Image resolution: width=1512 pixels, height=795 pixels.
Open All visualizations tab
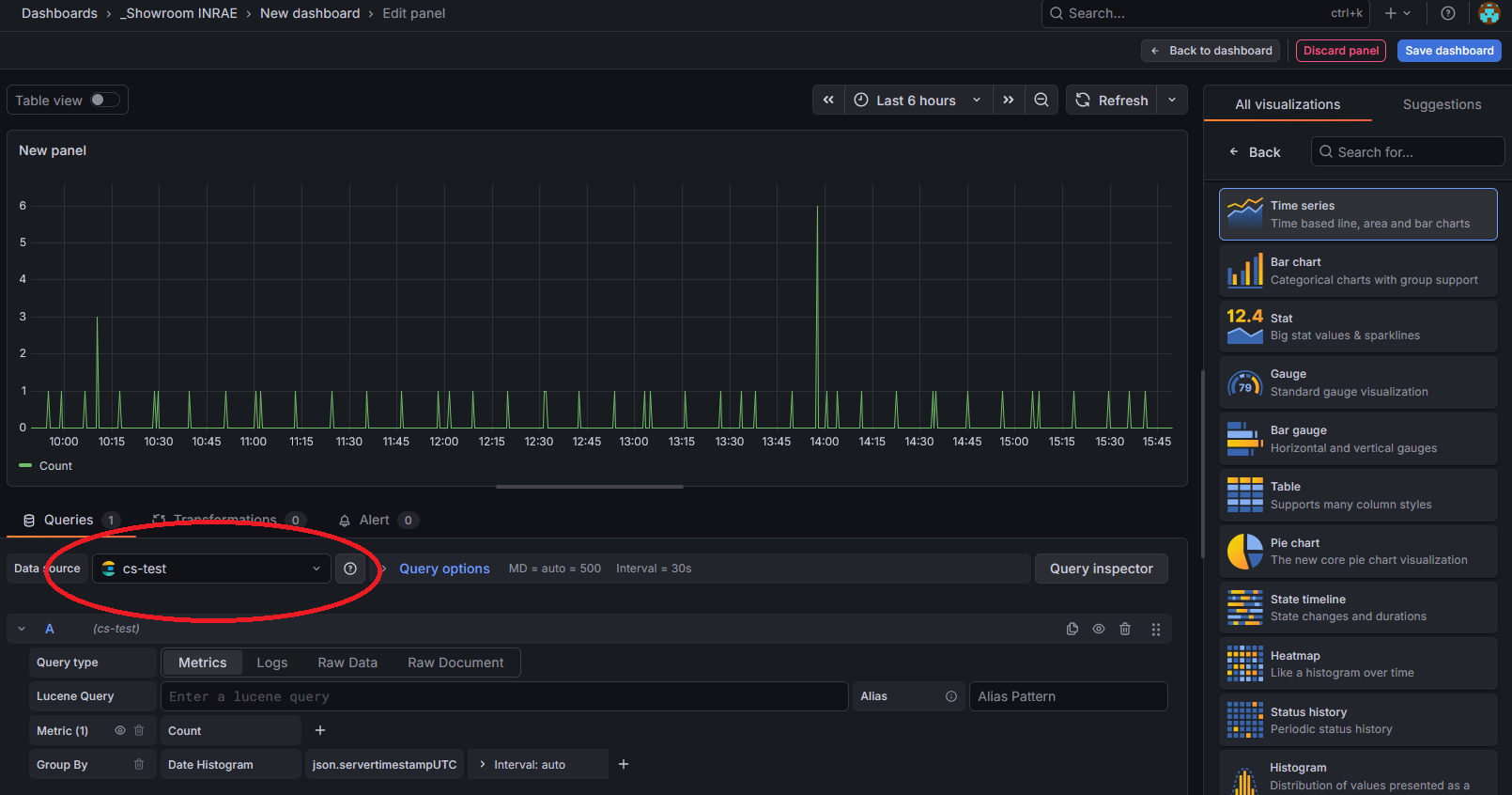click(1288, 104)
